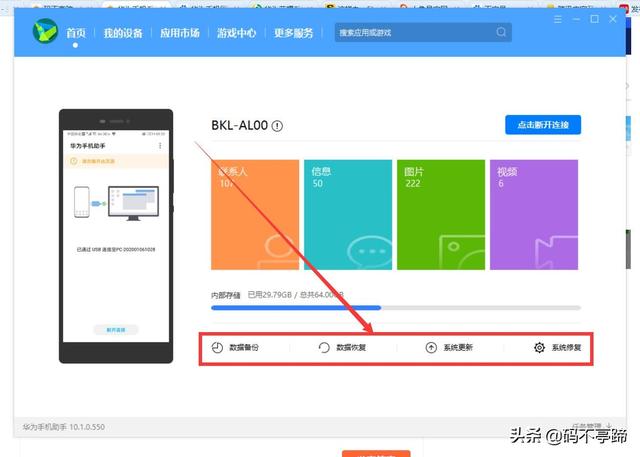Open the green 图片 pictures tile
This screenshot has height=457, width=640.
(x=441, y=215)
